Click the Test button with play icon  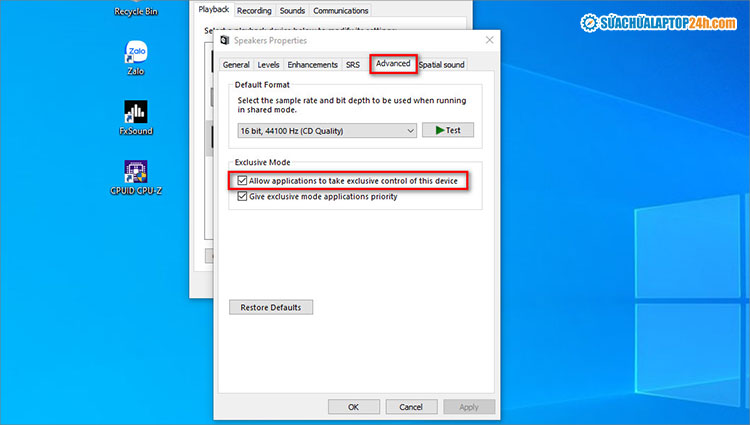447,130
